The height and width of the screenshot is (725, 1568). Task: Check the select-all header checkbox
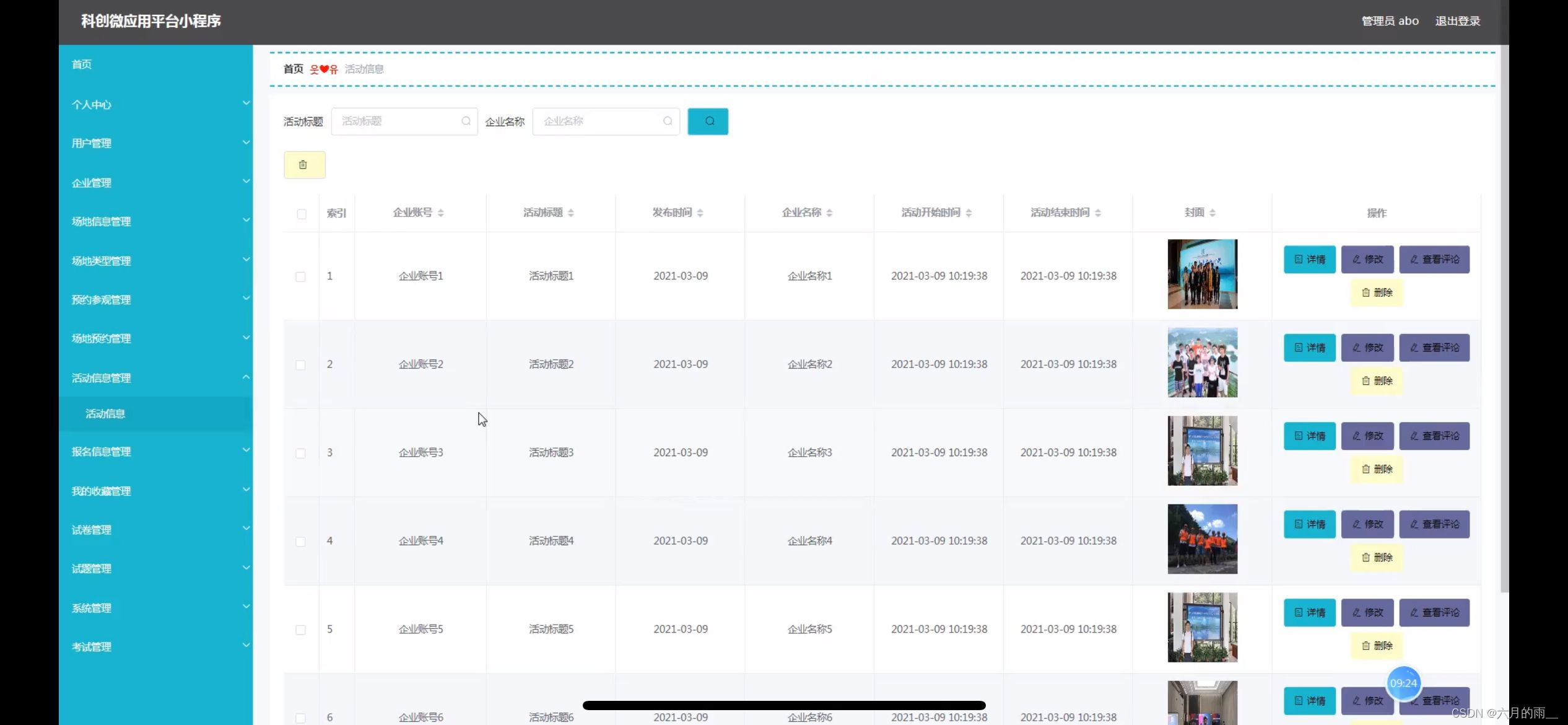click(302, 214)
